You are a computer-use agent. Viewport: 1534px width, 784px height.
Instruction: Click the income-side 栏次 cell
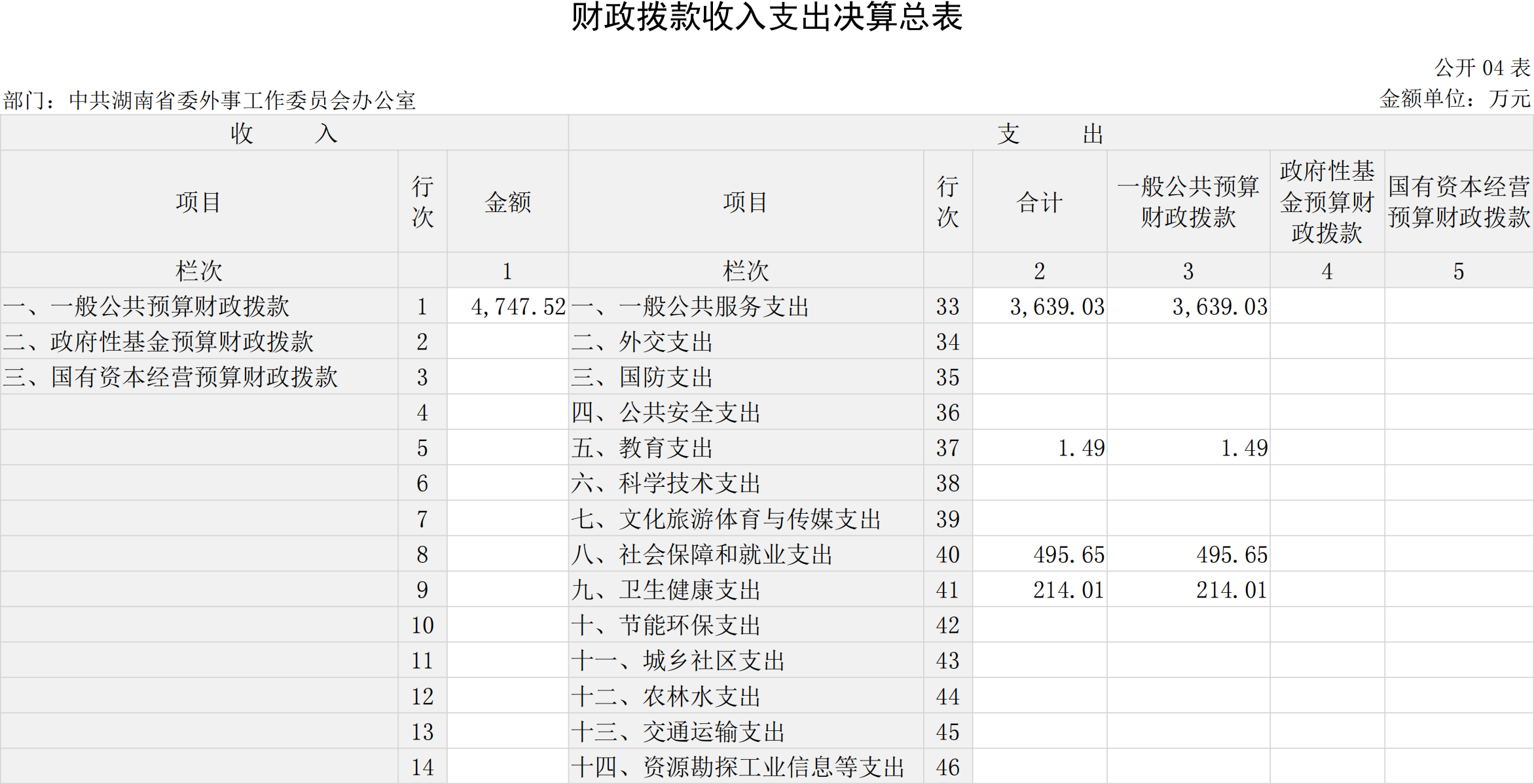199,270
